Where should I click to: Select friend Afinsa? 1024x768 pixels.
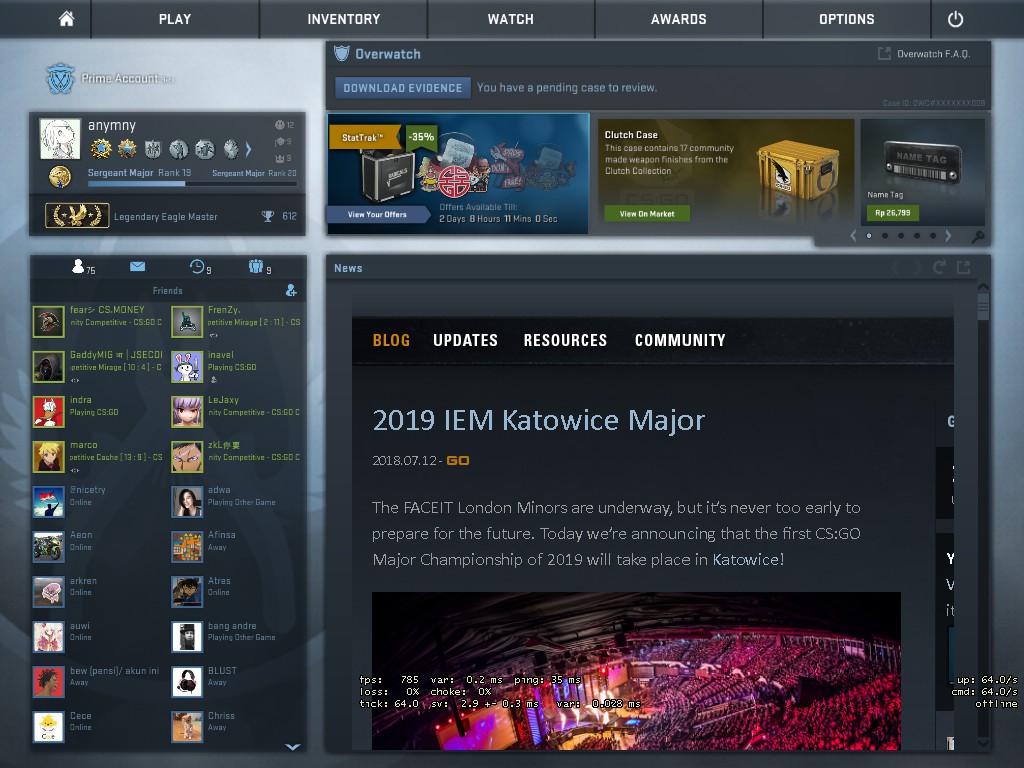(x=236, y=547)
